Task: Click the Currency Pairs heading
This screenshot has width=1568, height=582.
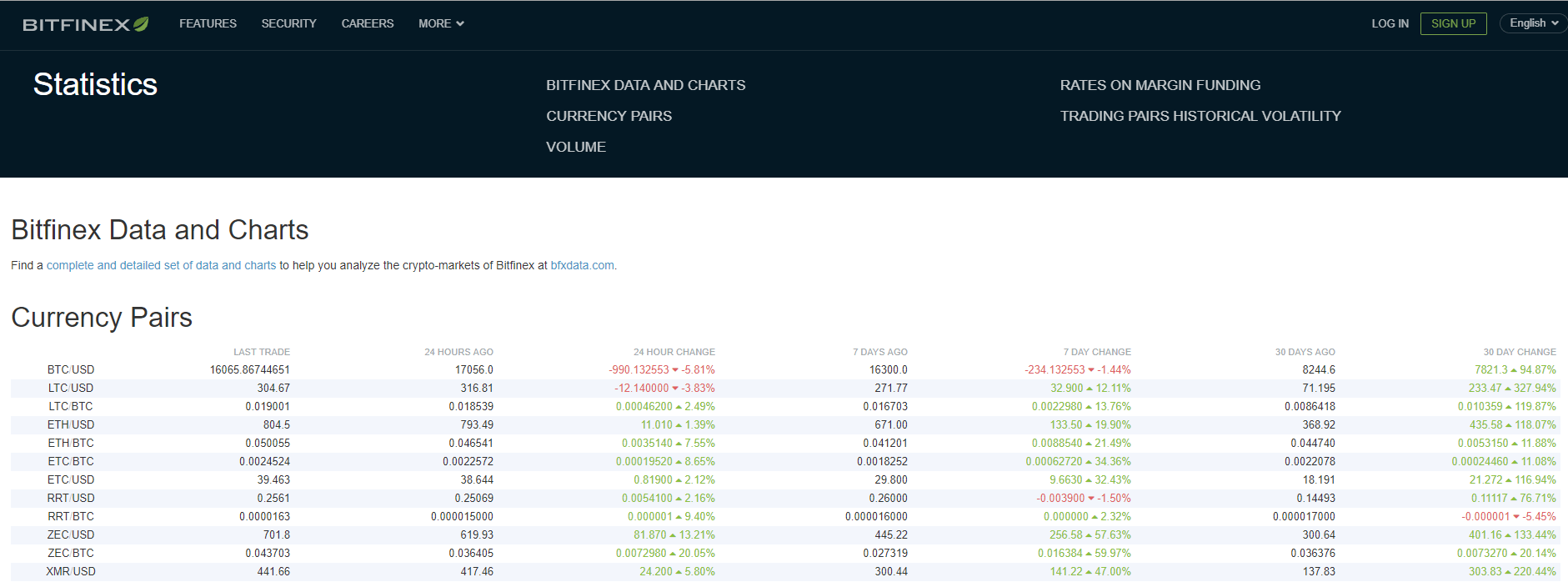Action: 102,318
